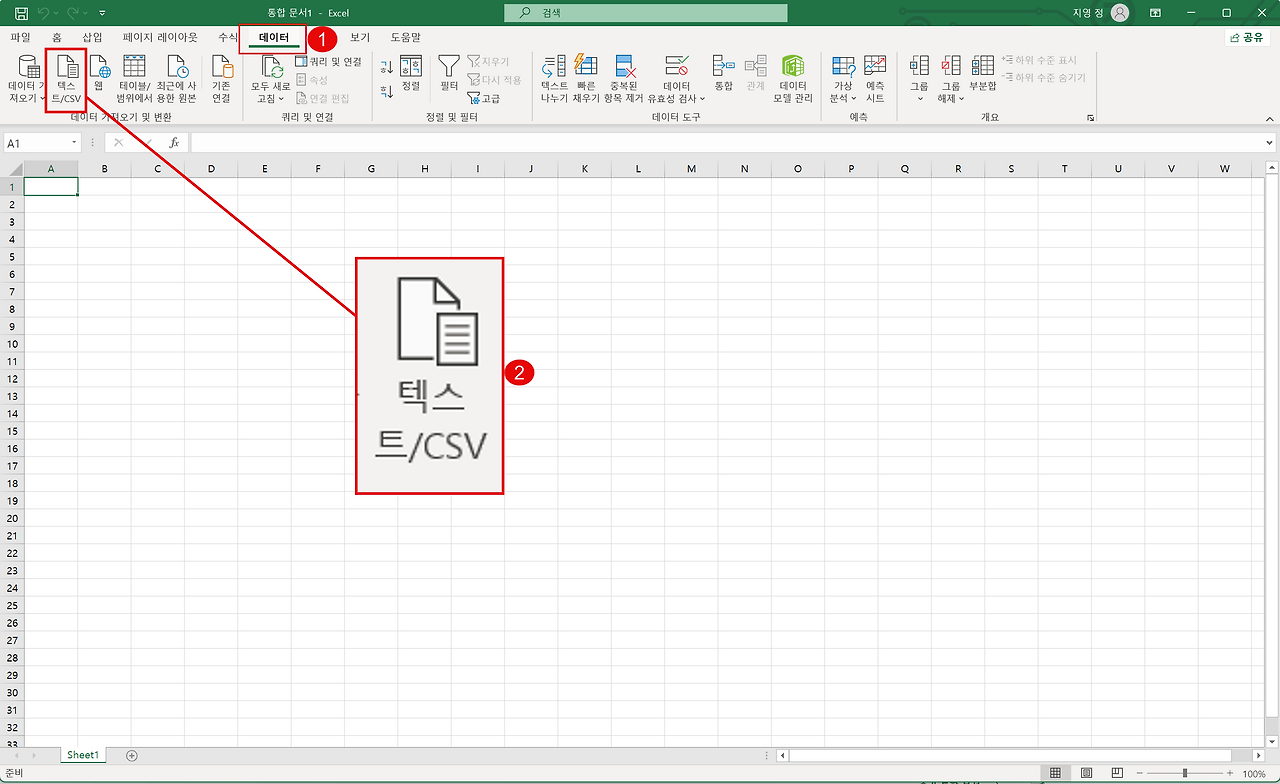
Task: Open Advanced filter (고급)
Action: coord(484,98)
